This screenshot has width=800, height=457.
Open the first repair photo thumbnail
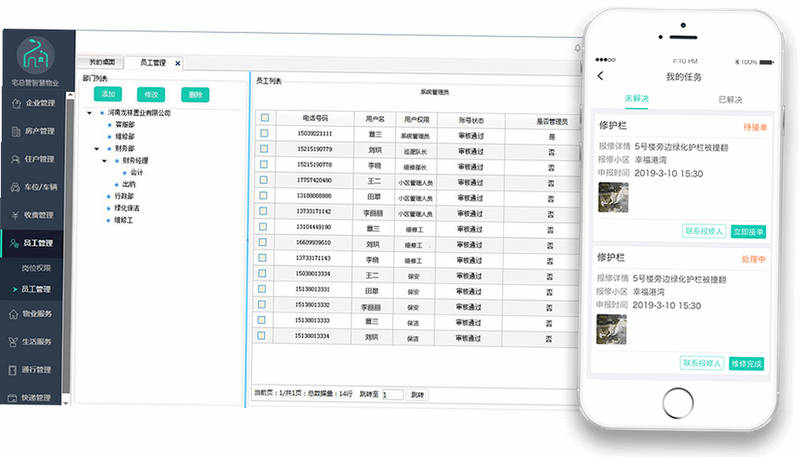(613, 197)
